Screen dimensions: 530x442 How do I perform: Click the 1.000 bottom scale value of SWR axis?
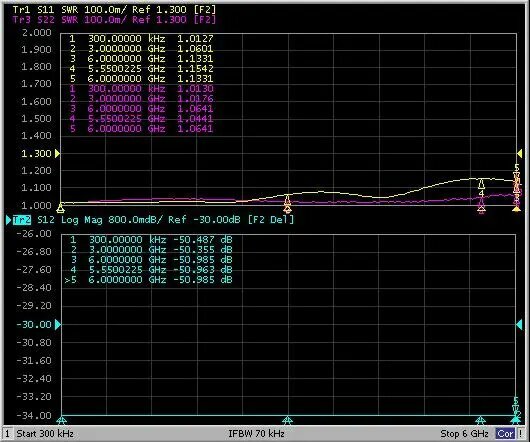coord(37,205)
